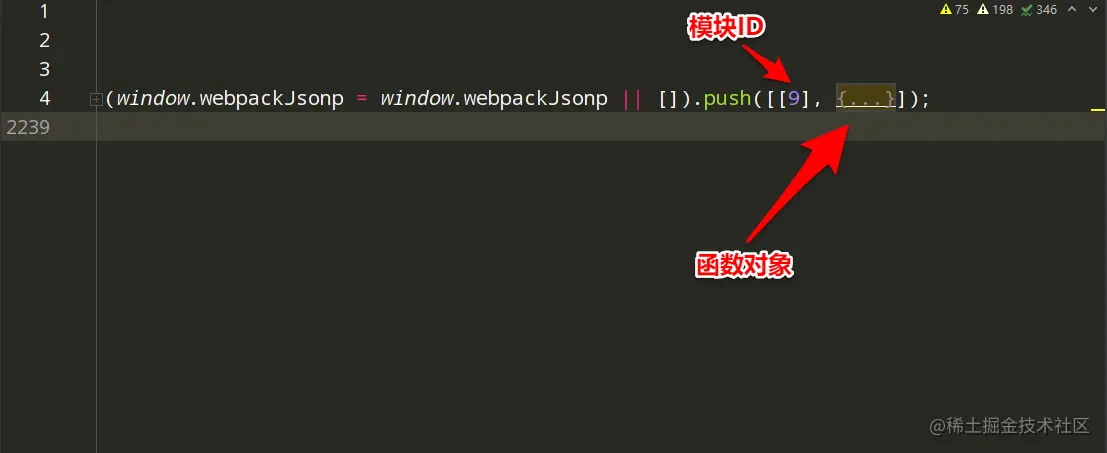The height and width of the screenshot is (453, 1107).
Task: Place the cursor on the push method name
Action: pyautogui.click(x=727, y=98)
